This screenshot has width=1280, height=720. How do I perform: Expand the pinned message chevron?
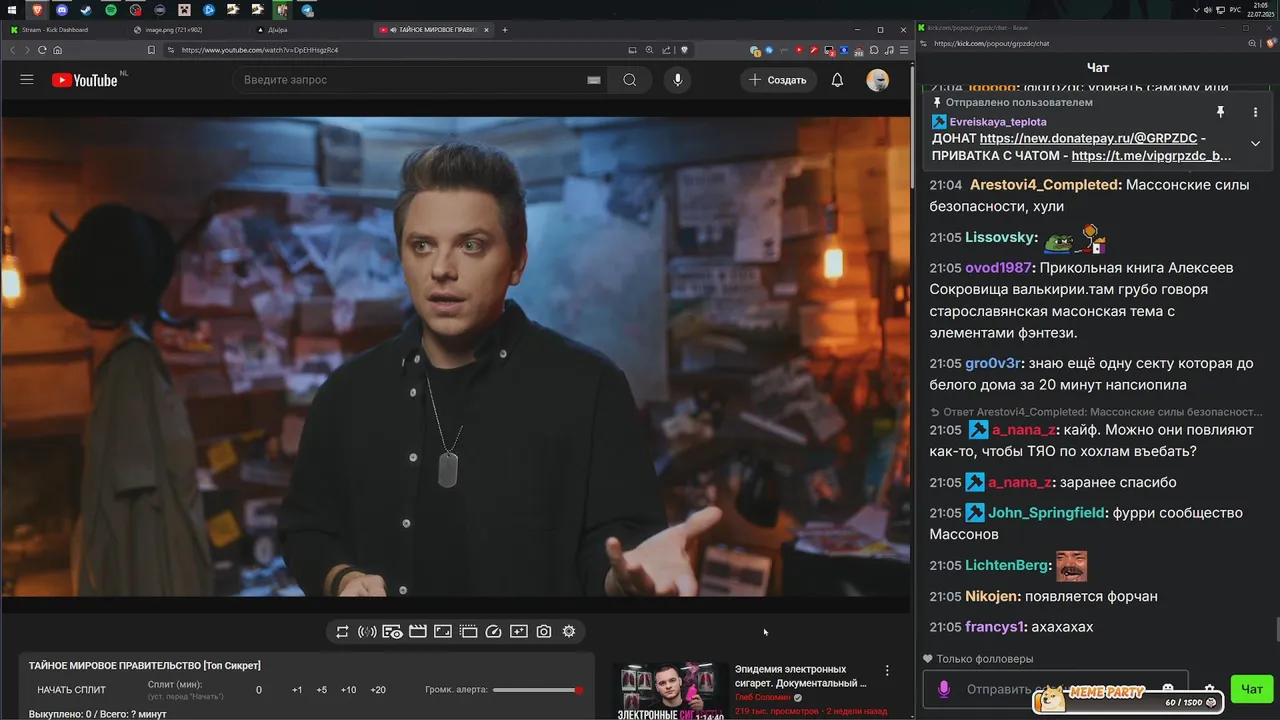(x=1255, y=143)
